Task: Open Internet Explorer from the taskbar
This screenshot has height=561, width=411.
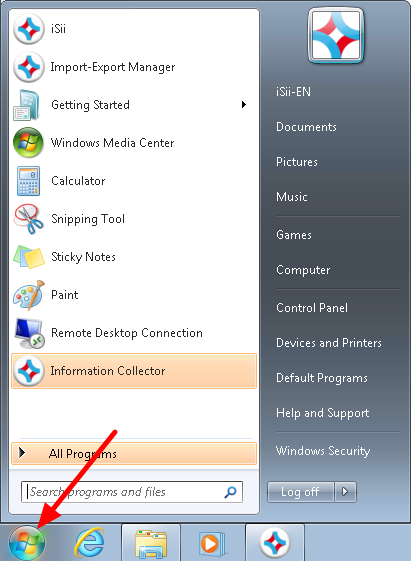Action: (x=89, y=543)
